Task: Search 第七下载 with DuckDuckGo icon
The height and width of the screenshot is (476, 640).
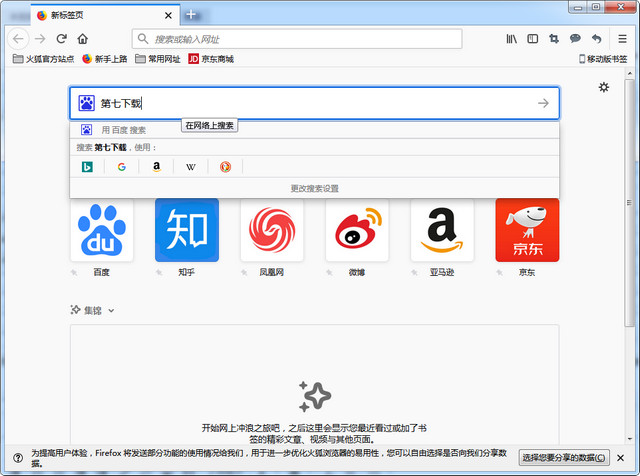Action: coord(225,167)
